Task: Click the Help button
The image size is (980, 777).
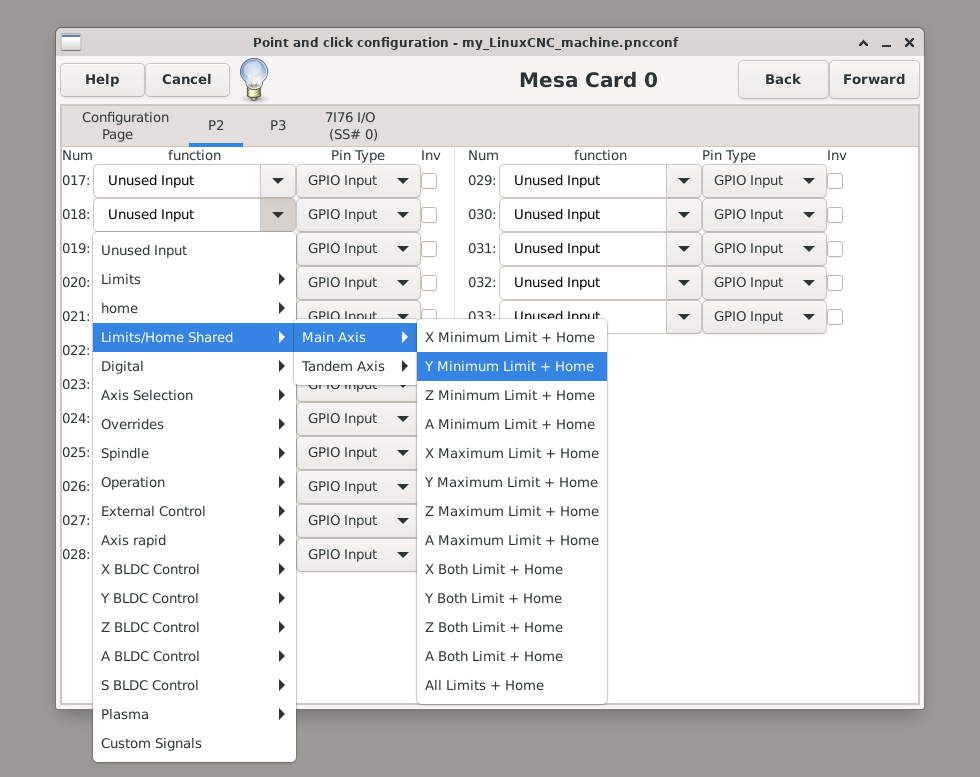Action: (x=102, y=80)
